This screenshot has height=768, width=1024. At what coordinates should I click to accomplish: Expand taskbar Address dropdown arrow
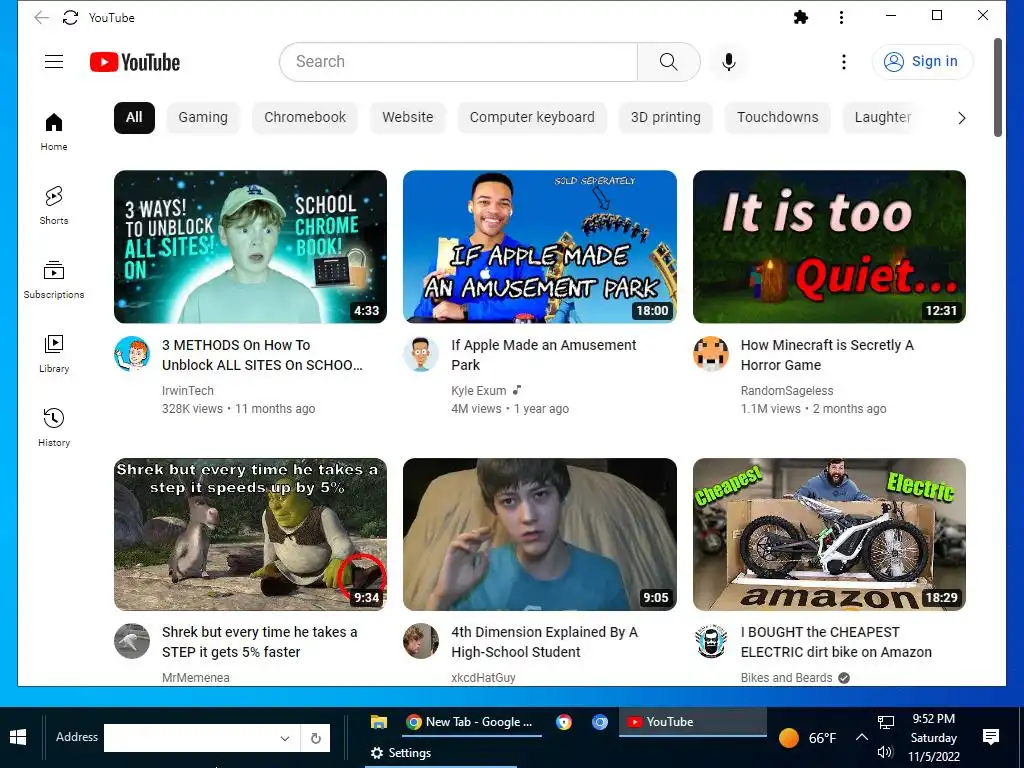click(x=285, y=738)
